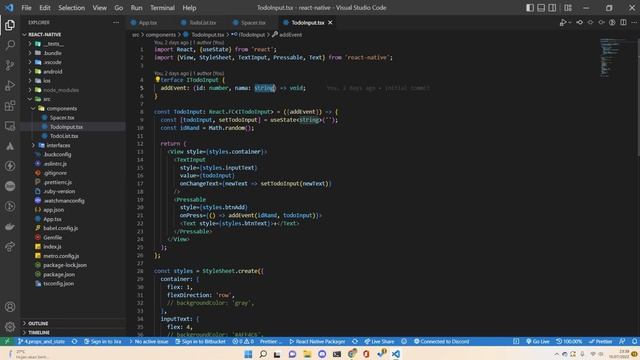Viewport: 640px width, 360px height.
Task: Open File Explorer from the taskbar
Action: pos(307,354)
